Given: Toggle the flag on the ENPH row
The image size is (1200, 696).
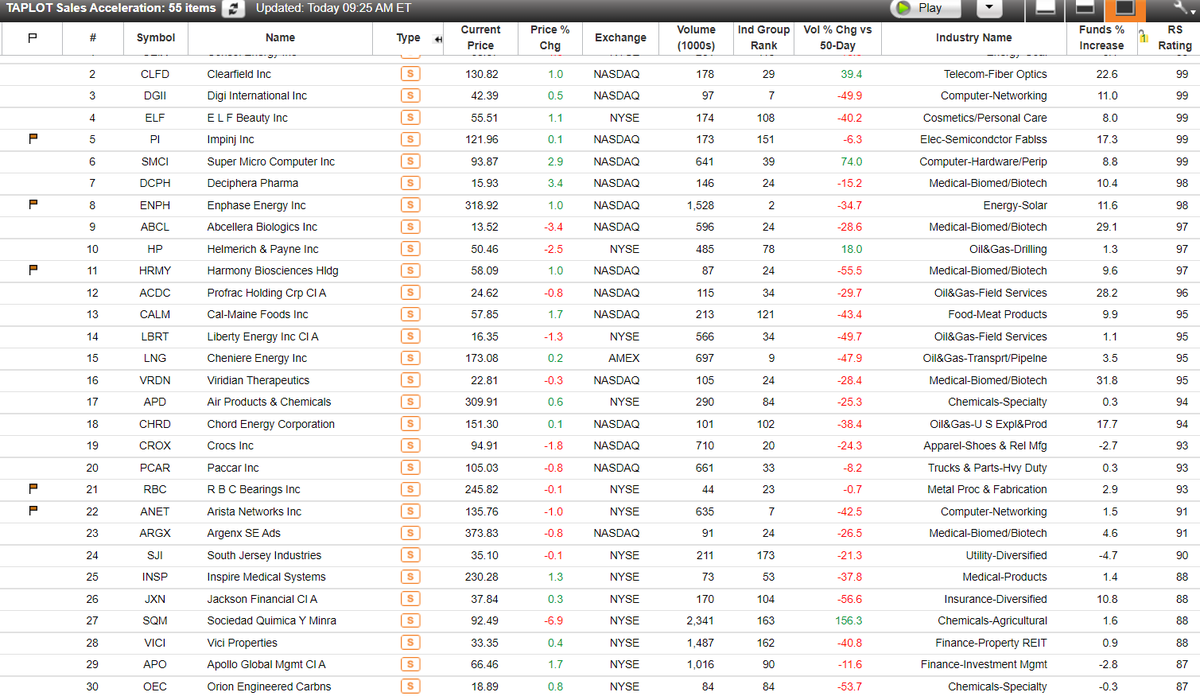Looking at the screenshot, I should 33,205.
